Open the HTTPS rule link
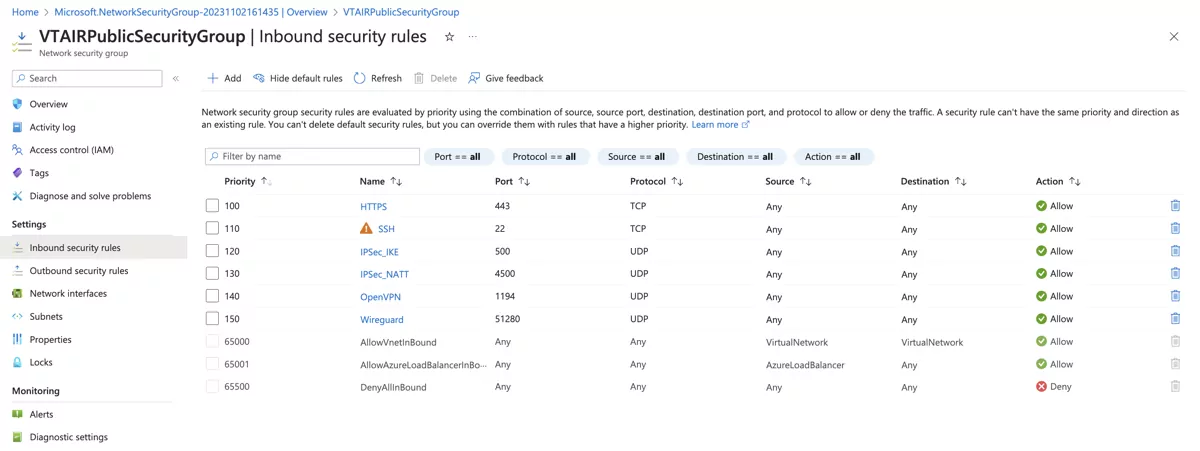The width and height of the screenshot is (1200, 451). pyautogui.click(x=373, y=207)
